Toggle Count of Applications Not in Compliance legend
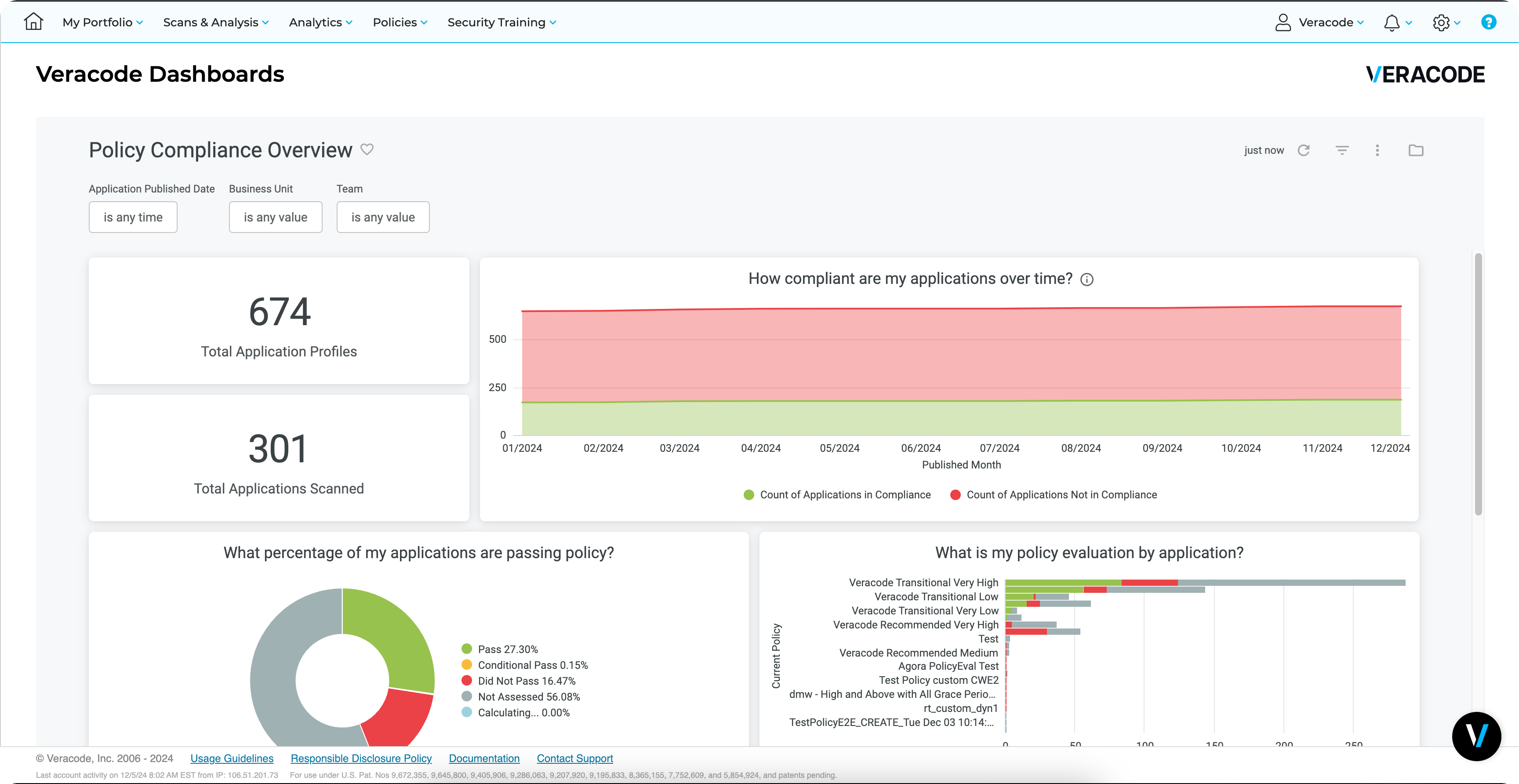 click(x=1054, y=495)
